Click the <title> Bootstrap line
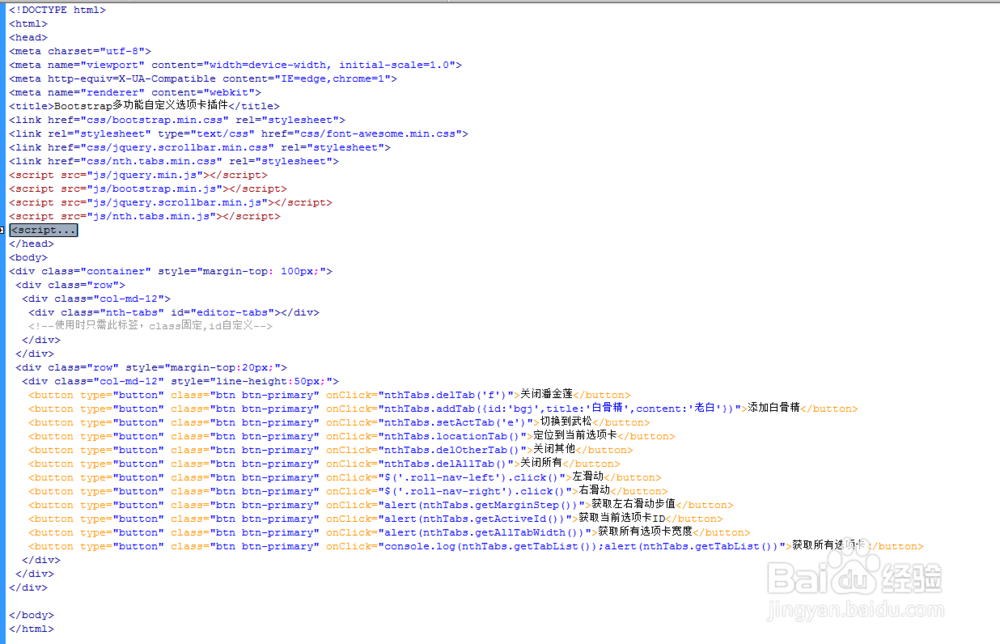1000x644 pixels. pyautogui.click(x=144, y=106)
